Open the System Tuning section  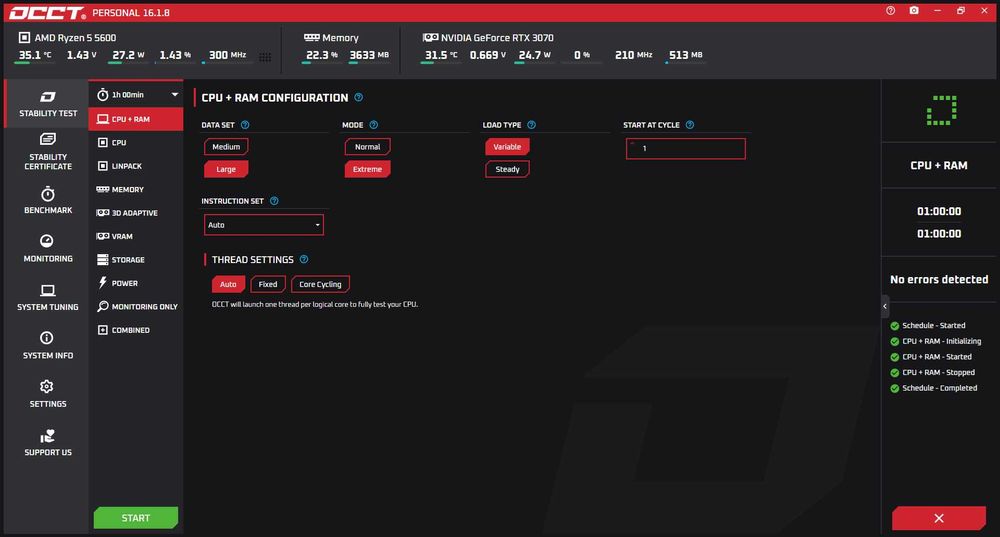click(x=48, y=297)
